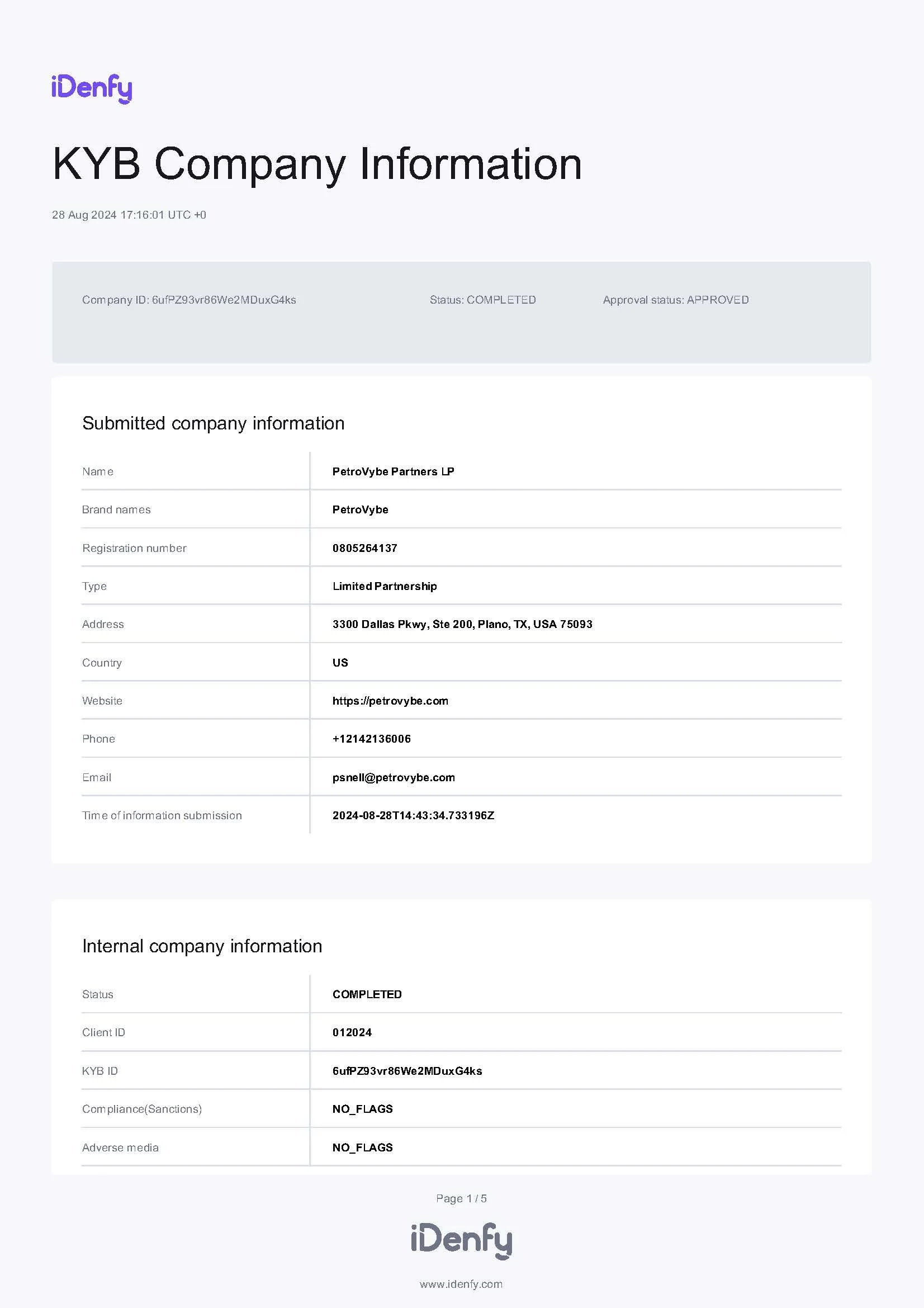Open the https://petrovybe.com website link

390,701
